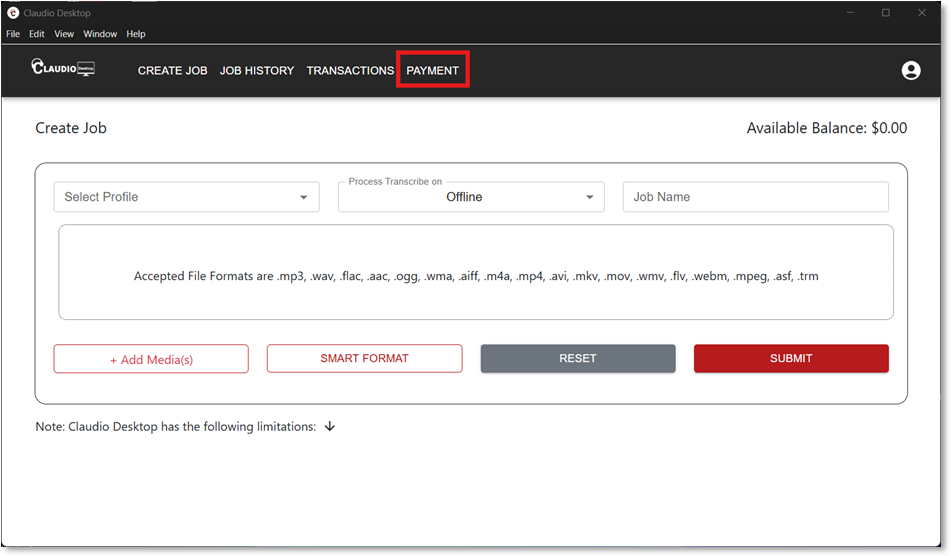This screenshot has height=556, width=951.
Task: Maximize the Claudio Desktop window
Action: (885, 13)
